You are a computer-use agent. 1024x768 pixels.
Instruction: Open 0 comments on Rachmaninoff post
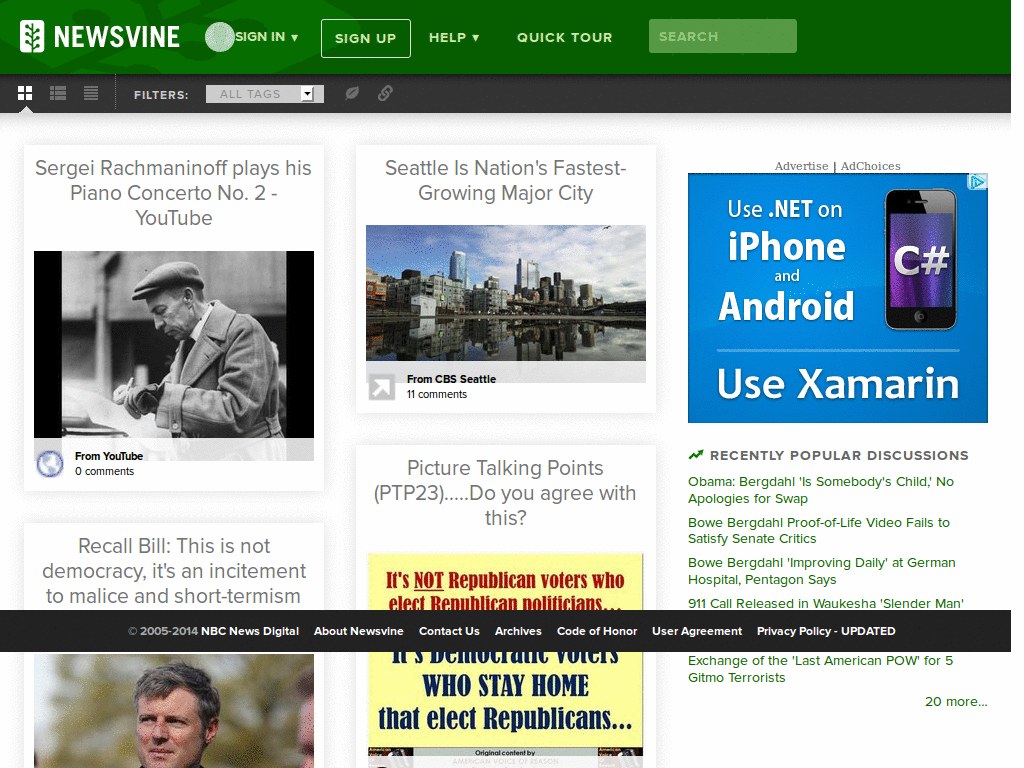click(104, 472)
